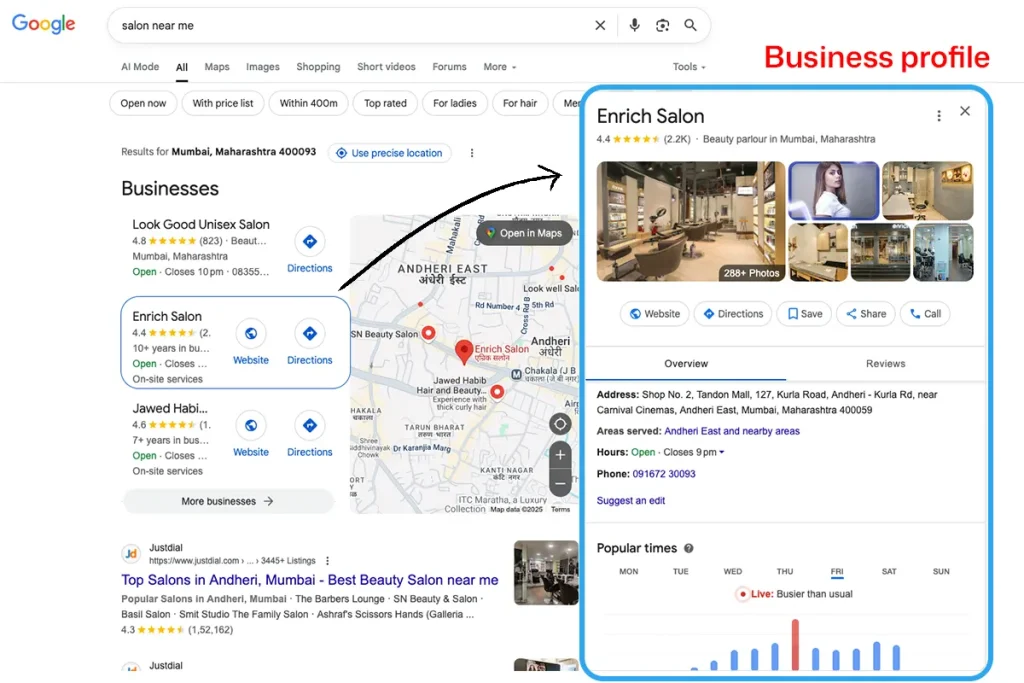
Task: Click Suggest an edit link
Action: (x=630, y=501)
